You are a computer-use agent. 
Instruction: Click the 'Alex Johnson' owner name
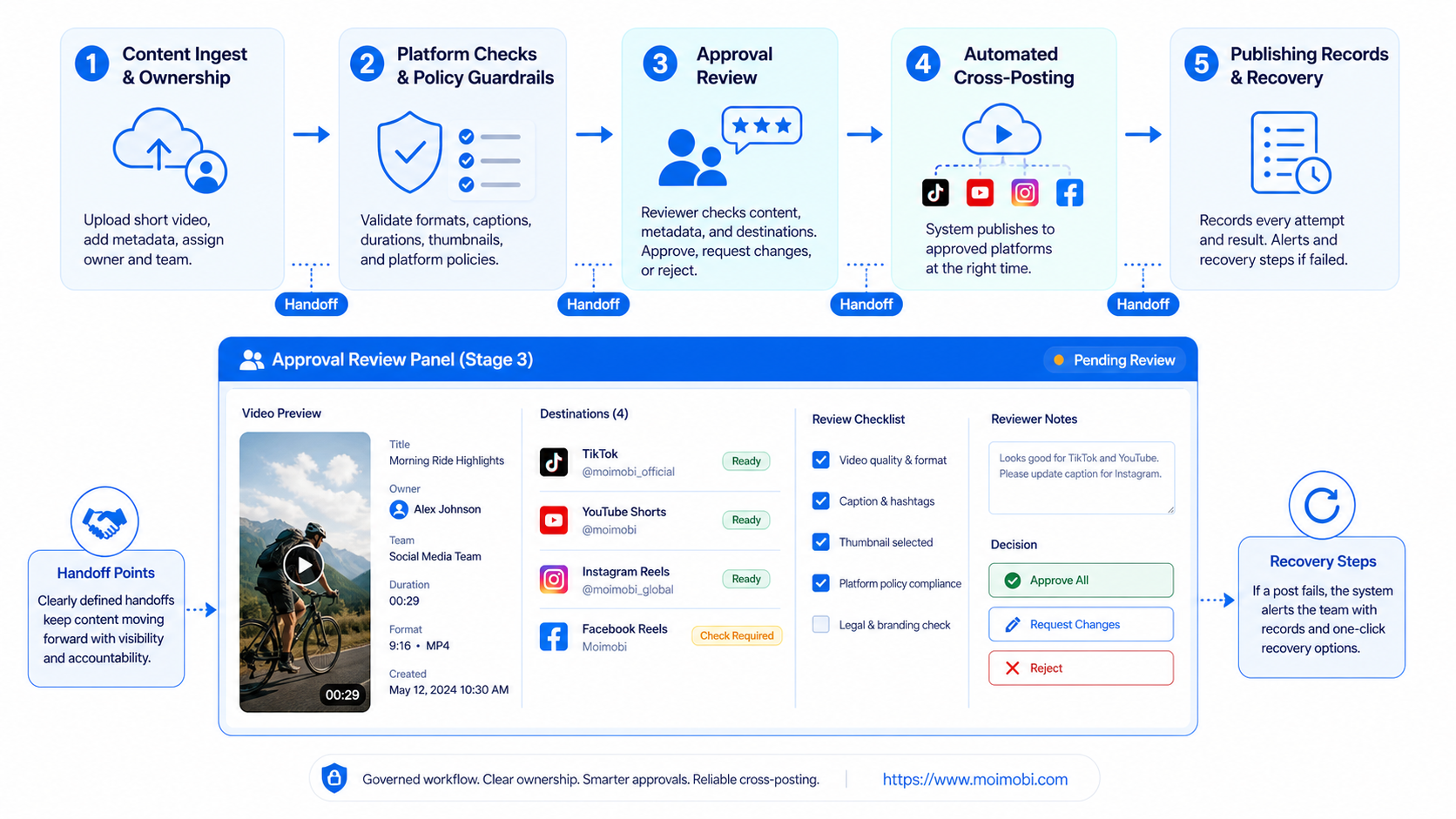click(448, 509)
